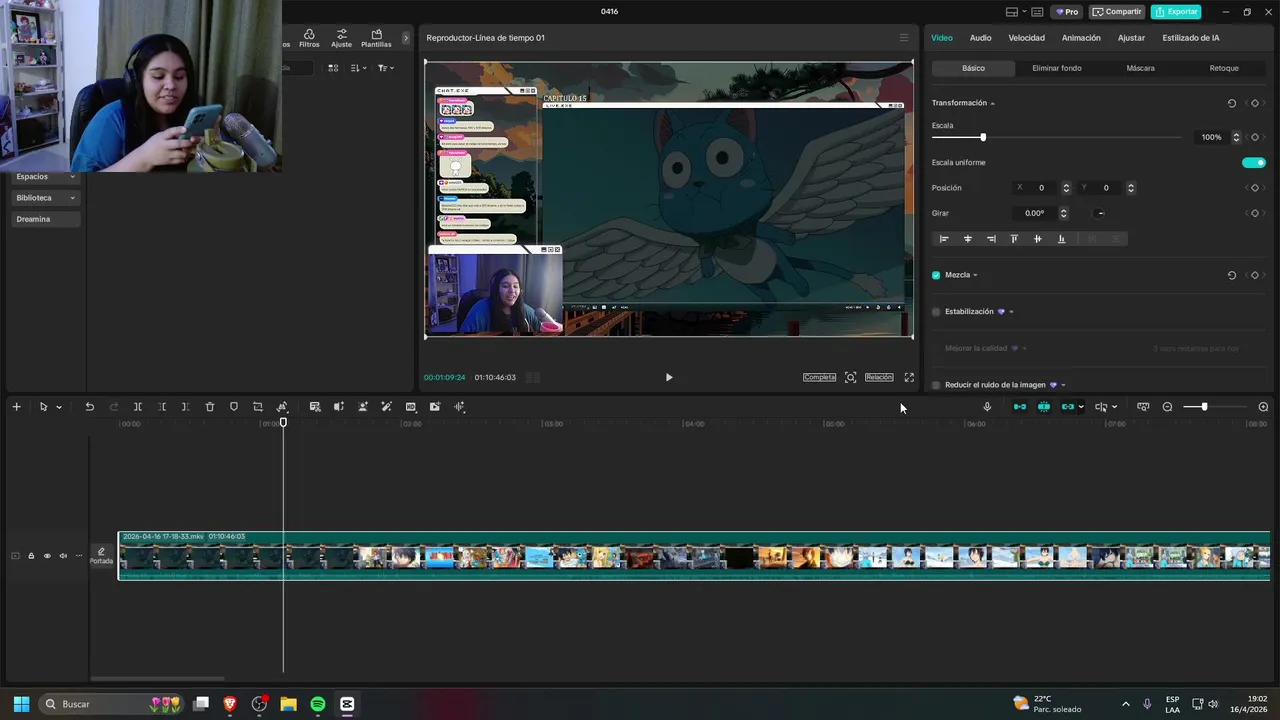Click the timeline zoom in magnifier icon

pyautogui.click(x=1263, y=407)
